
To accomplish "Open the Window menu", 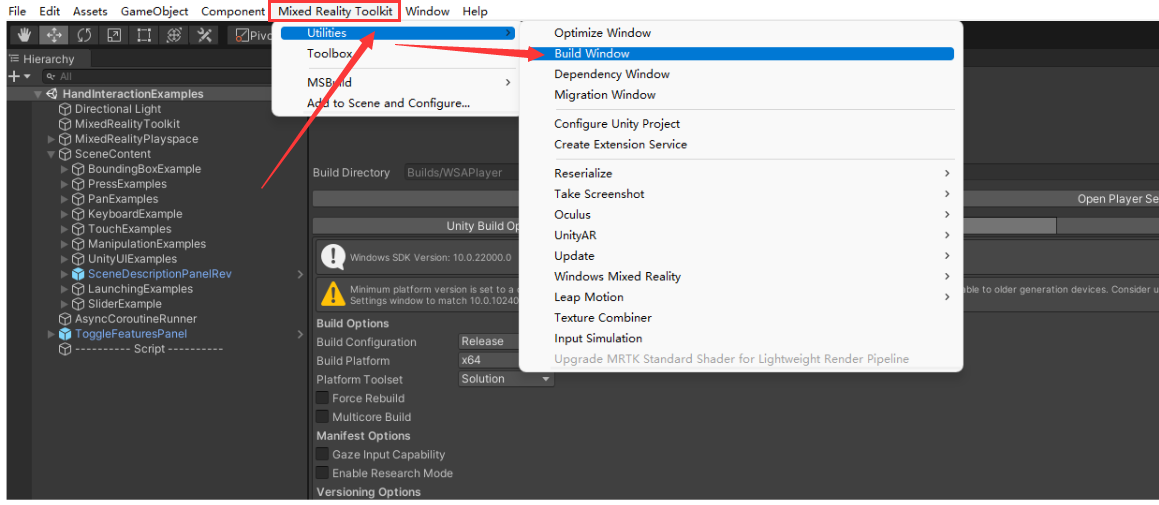I will pos(427,11).
